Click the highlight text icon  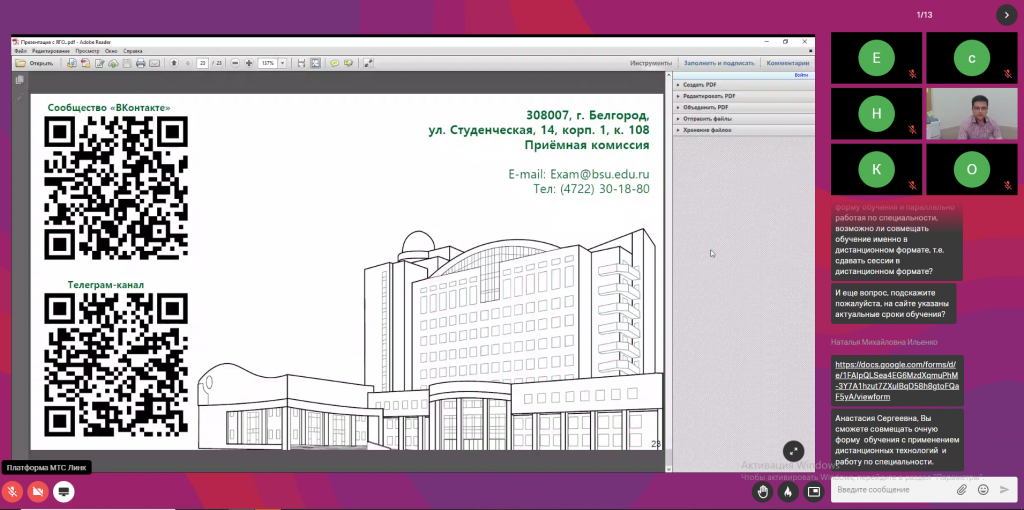pyautogui.click(x=348, y=63)
